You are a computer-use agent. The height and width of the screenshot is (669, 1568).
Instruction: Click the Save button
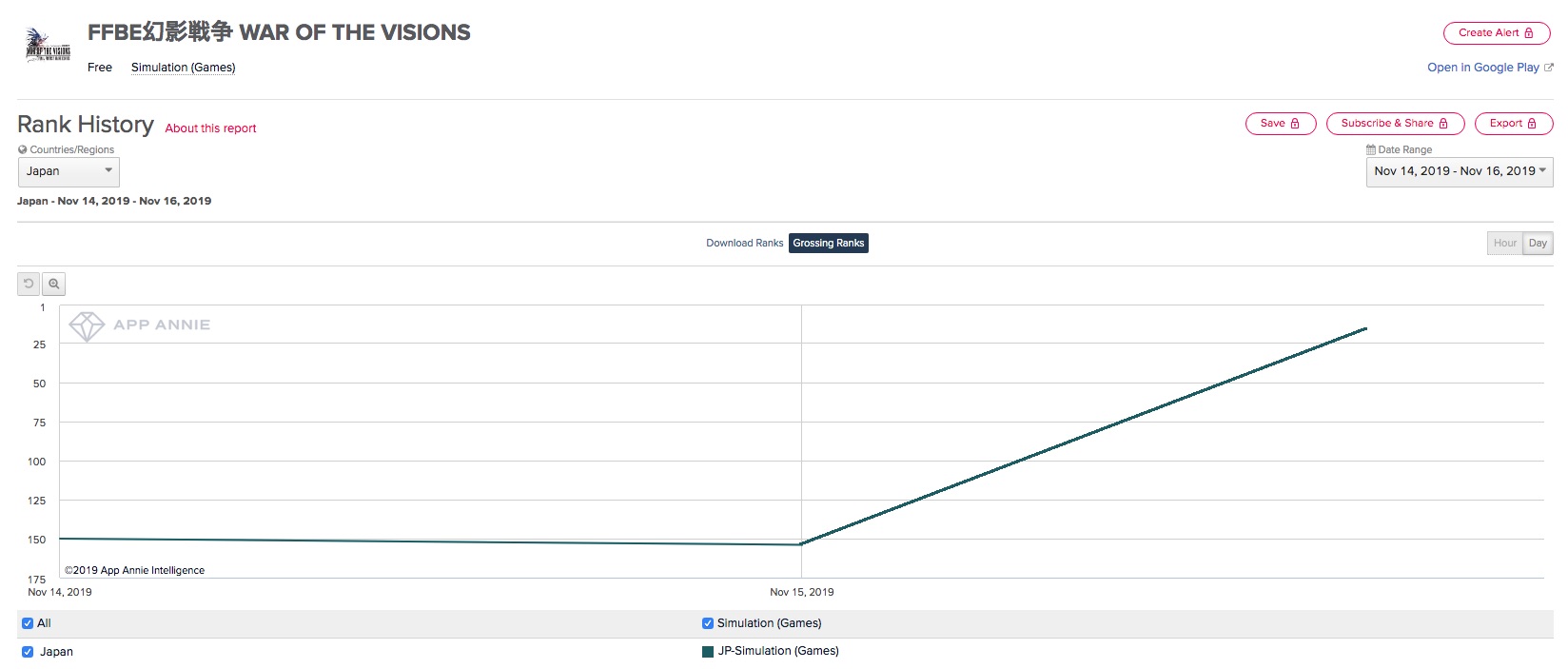click(x=1281, y=124)
